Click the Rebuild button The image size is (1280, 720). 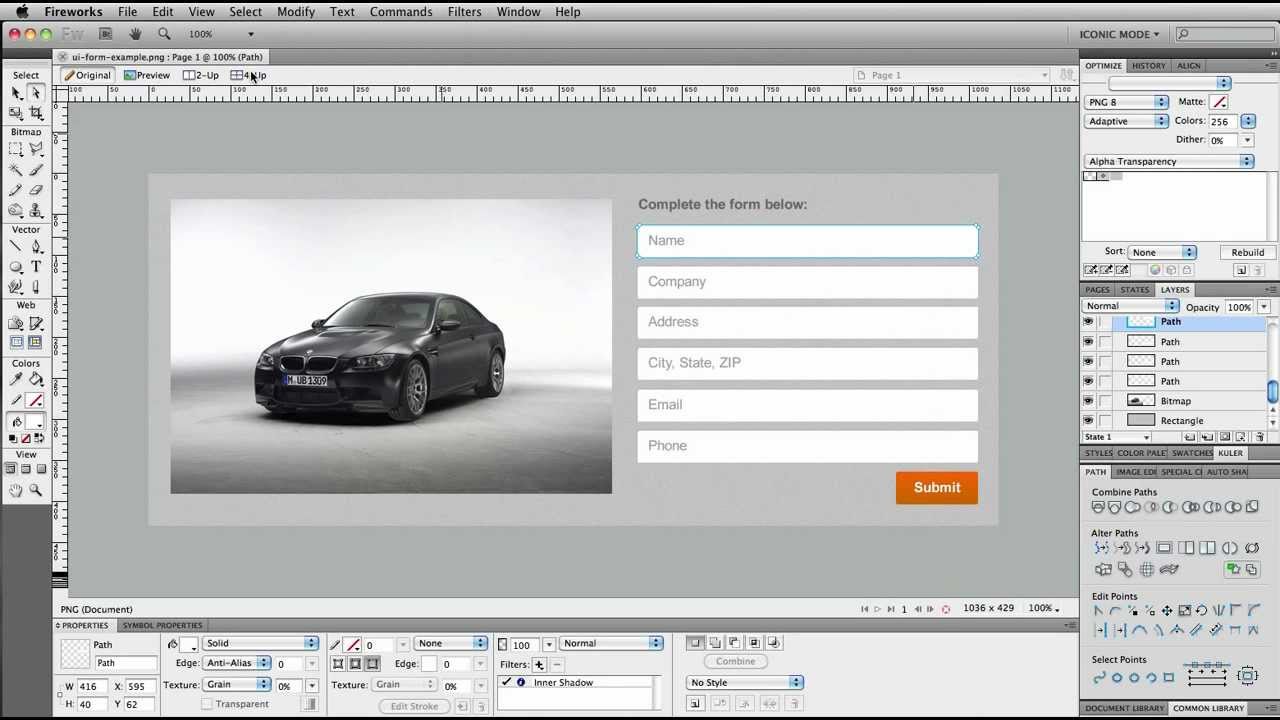1247,252
